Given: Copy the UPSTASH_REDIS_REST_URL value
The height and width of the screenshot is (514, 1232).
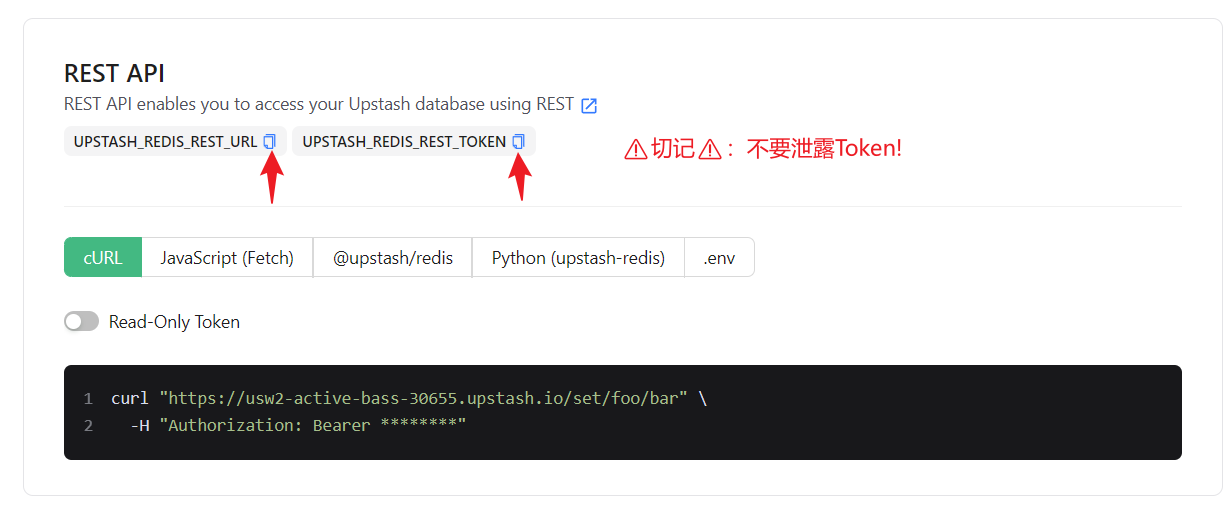Looking at the screenshot, I should (269, 142).
